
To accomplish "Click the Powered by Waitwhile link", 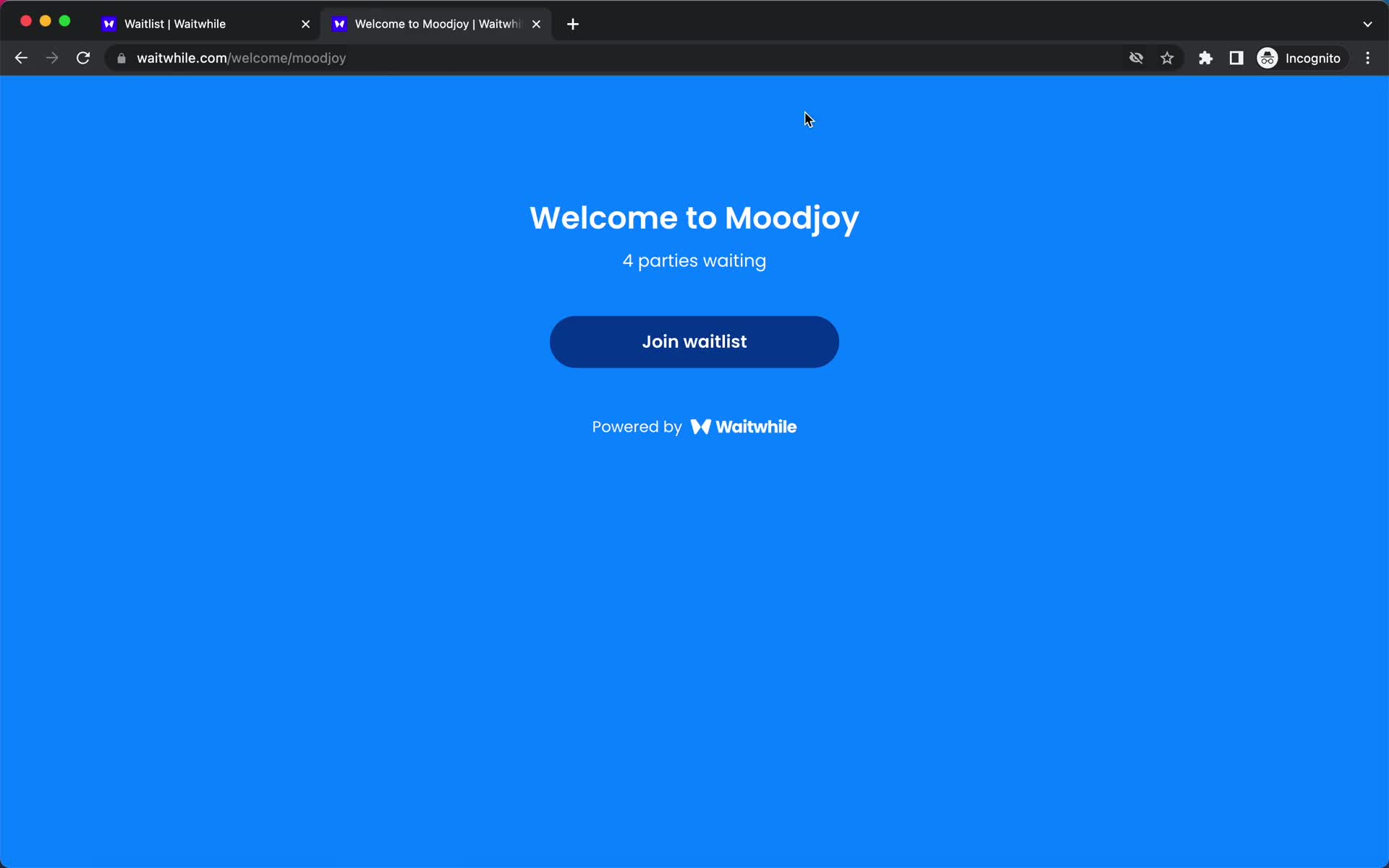I will pyautogui.click(x=694, y=427).
